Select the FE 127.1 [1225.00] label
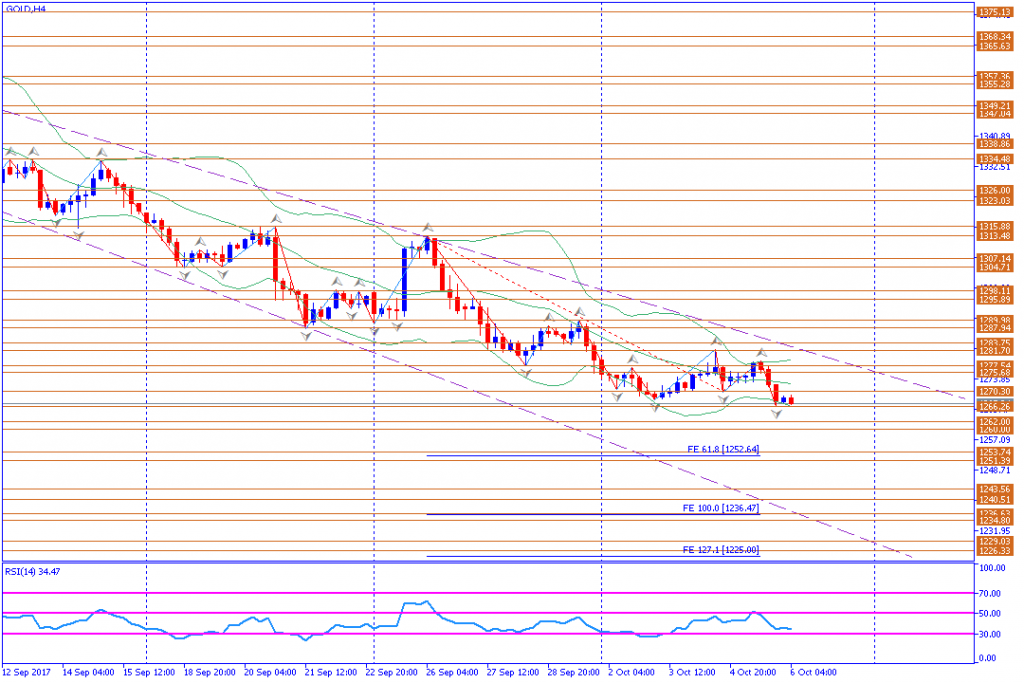 coord(721,550)
